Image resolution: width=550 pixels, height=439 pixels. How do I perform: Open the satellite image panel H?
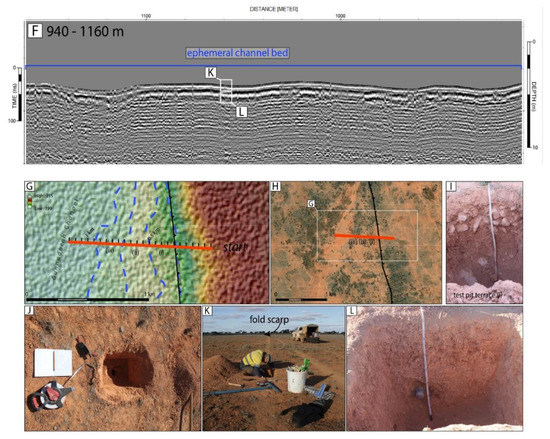pos(356,242)
